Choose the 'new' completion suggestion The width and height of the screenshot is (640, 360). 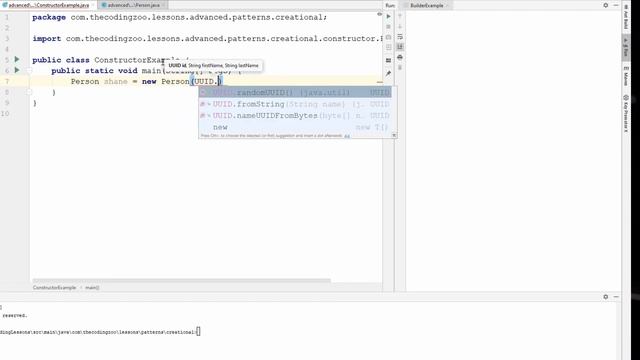pyautogui.click(x=295, y=127)
